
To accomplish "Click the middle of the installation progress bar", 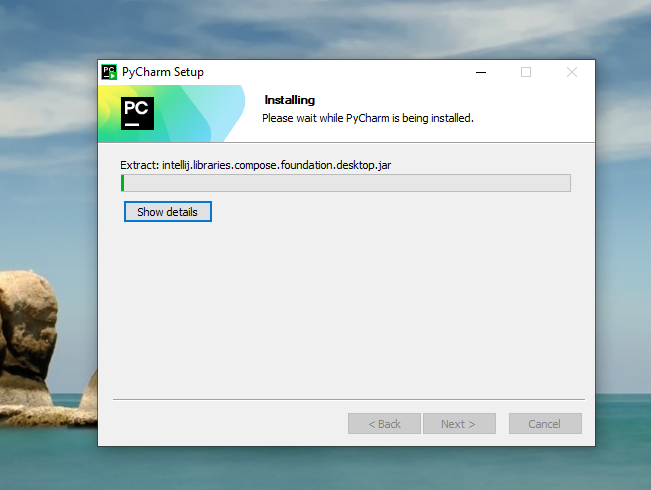I will tap(346, 183).
